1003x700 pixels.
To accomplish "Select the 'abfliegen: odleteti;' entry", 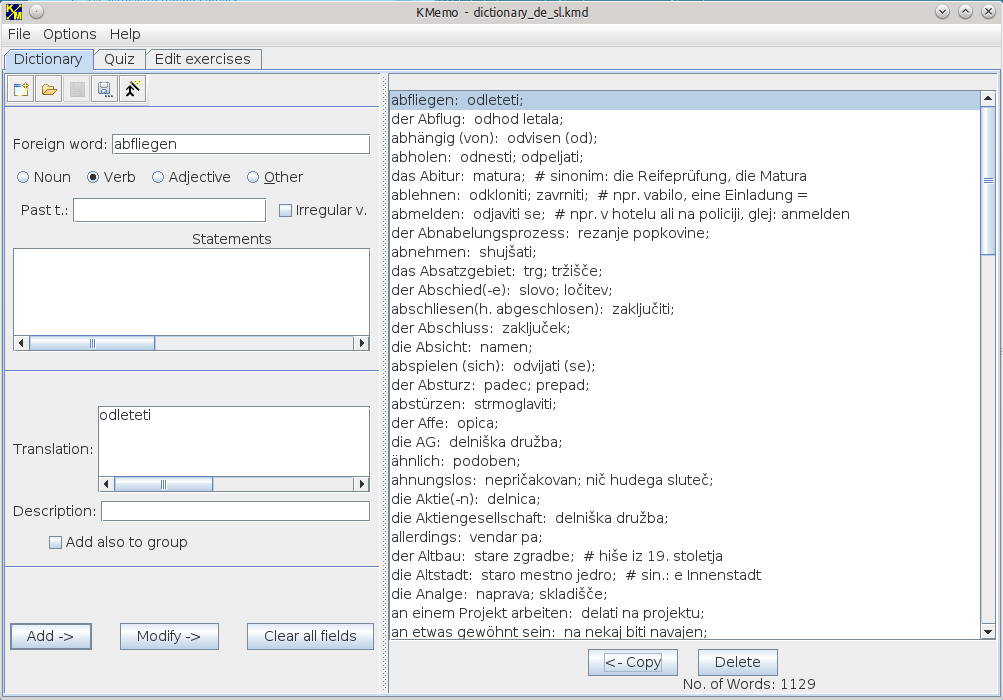I will pos(684,100).
